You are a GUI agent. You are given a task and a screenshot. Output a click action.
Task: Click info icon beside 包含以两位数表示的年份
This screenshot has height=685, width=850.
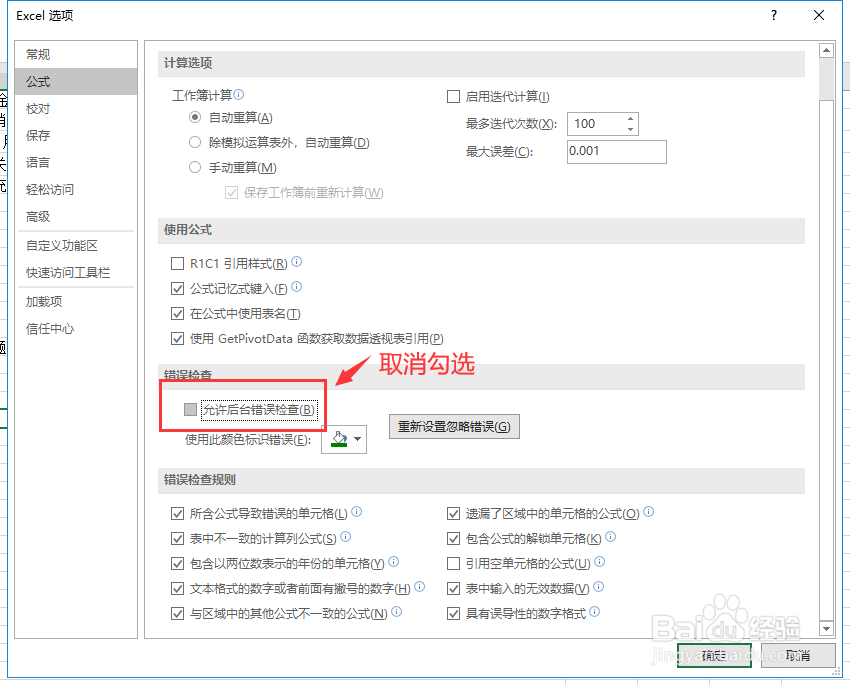pyautogui.click(x=394, y=561)
